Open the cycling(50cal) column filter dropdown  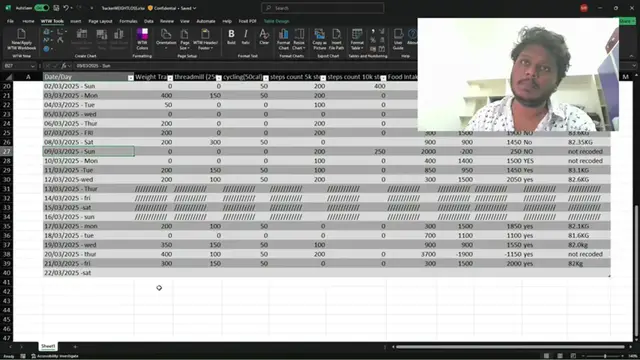(x=265, y=78)
